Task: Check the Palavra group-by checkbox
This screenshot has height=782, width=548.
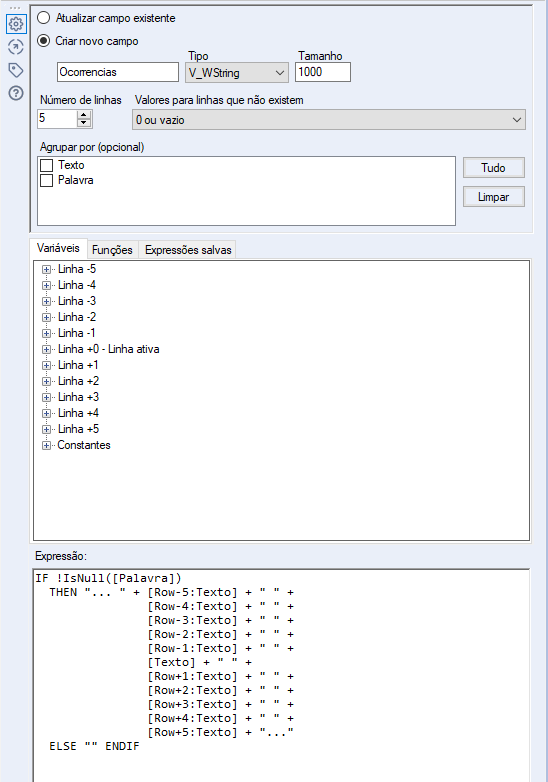Action: [x=46, y=180]
